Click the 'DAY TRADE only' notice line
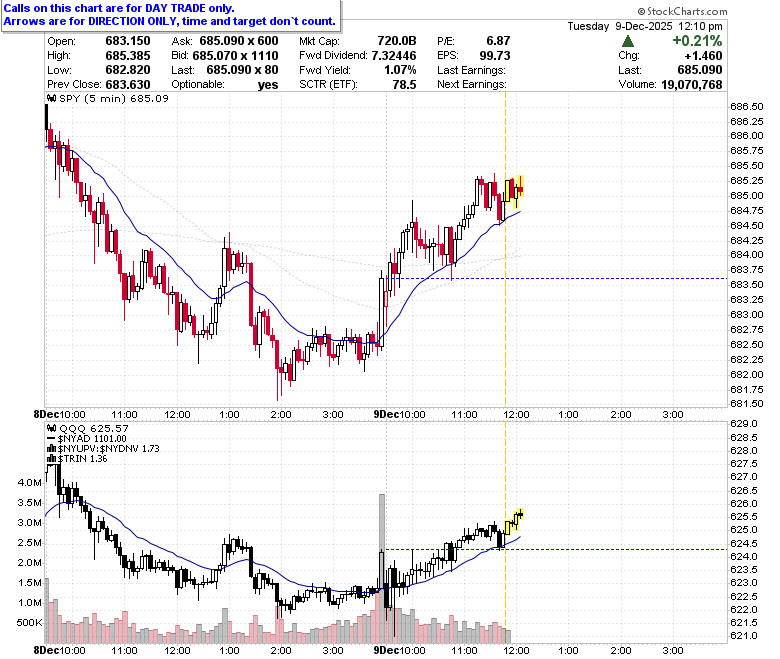This screenshot has width=780, height=659. [119, 8]
